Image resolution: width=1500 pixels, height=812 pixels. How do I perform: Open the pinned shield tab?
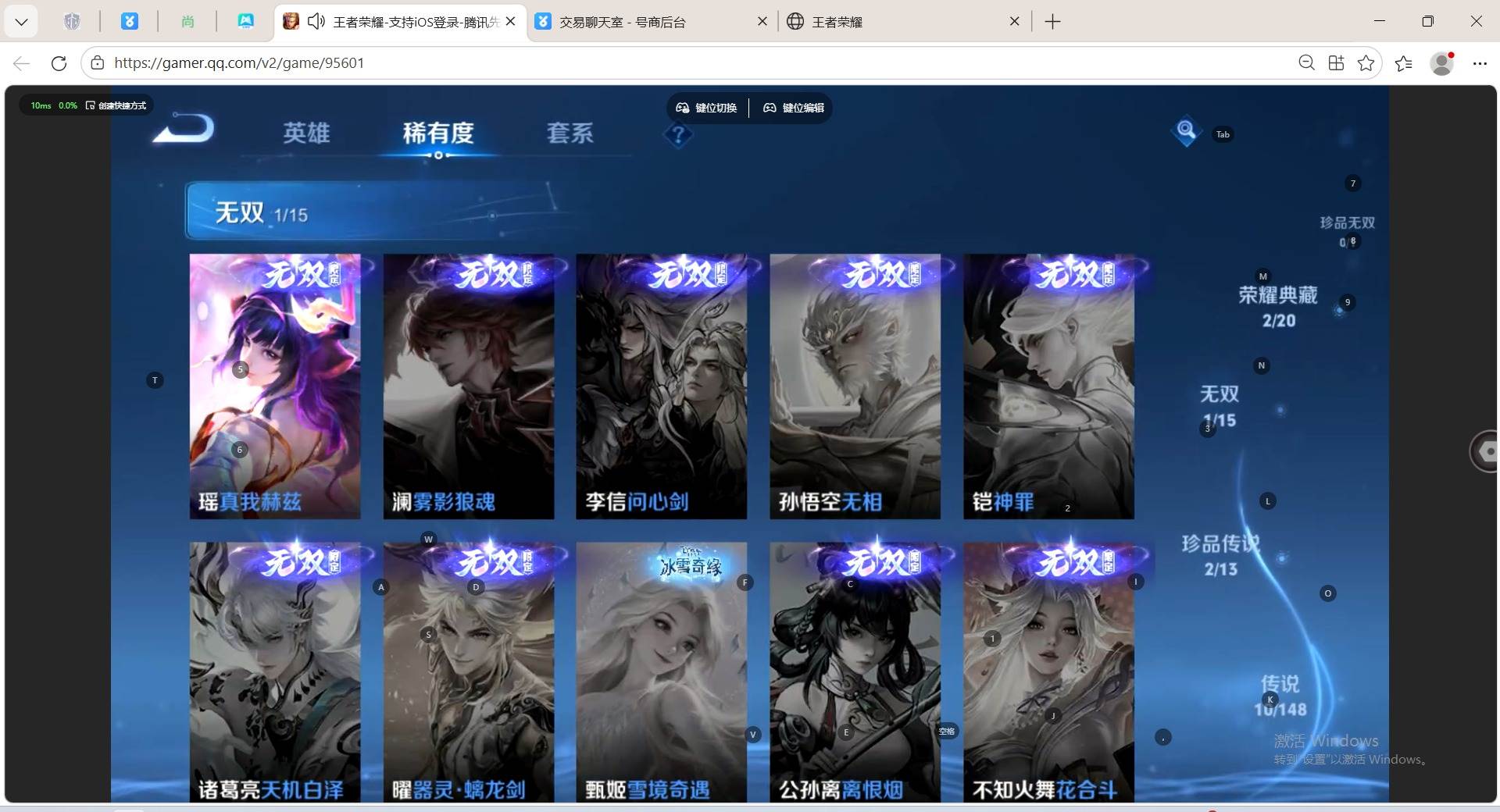click(x=72, y=22)
